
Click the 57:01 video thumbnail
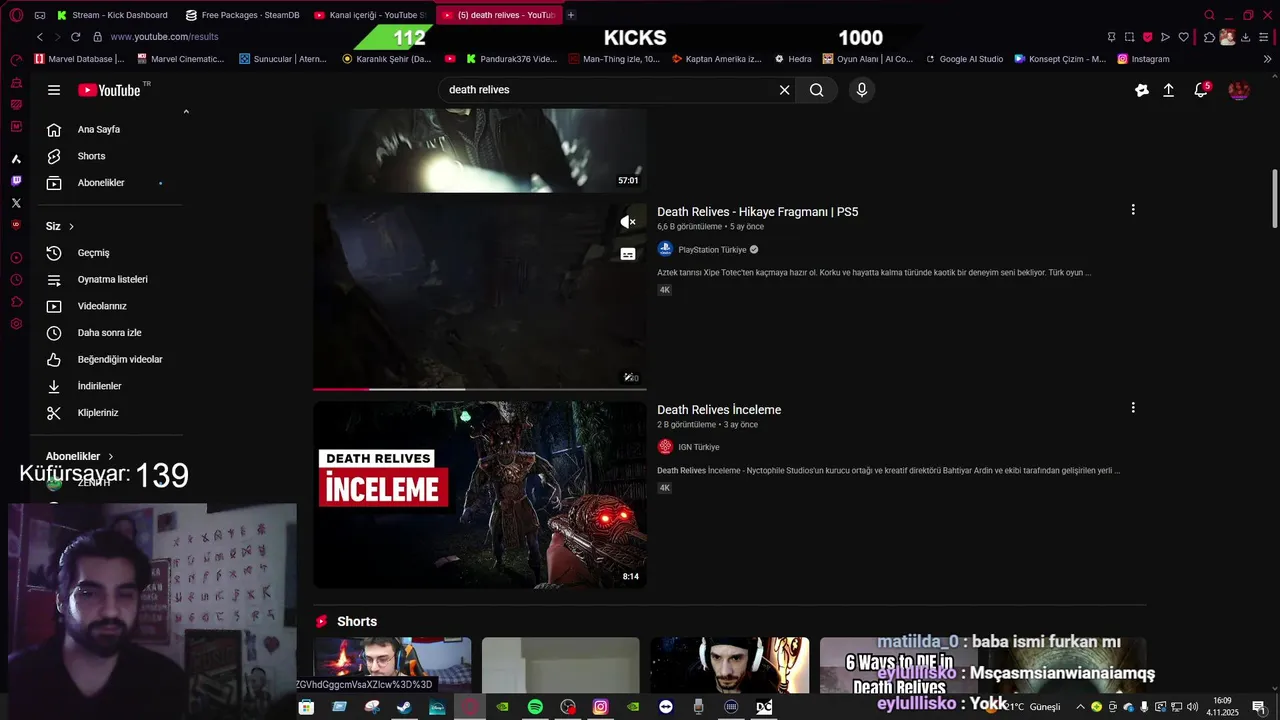coord(480,150)
